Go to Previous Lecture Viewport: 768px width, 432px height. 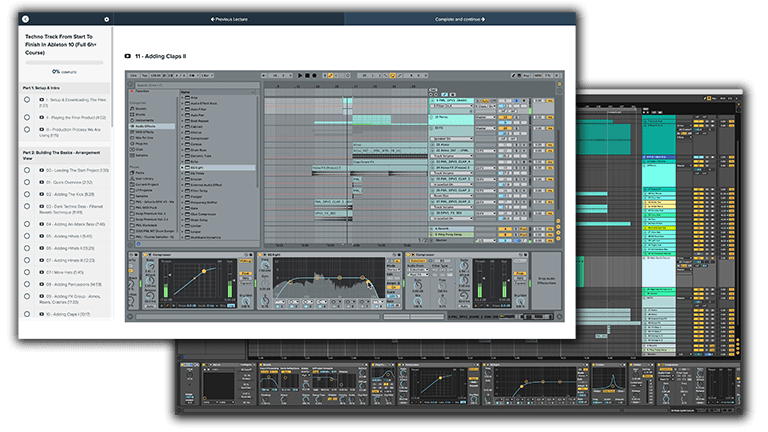tap(229, 19)
